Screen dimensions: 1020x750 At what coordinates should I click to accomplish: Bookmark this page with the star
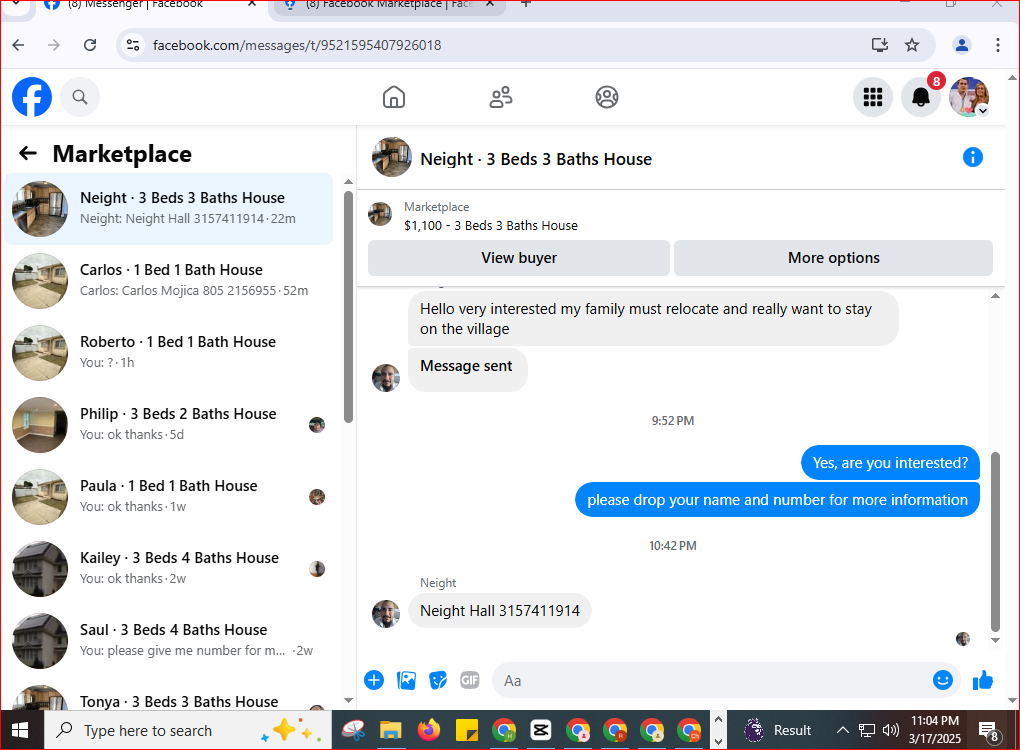click(912, 45)
